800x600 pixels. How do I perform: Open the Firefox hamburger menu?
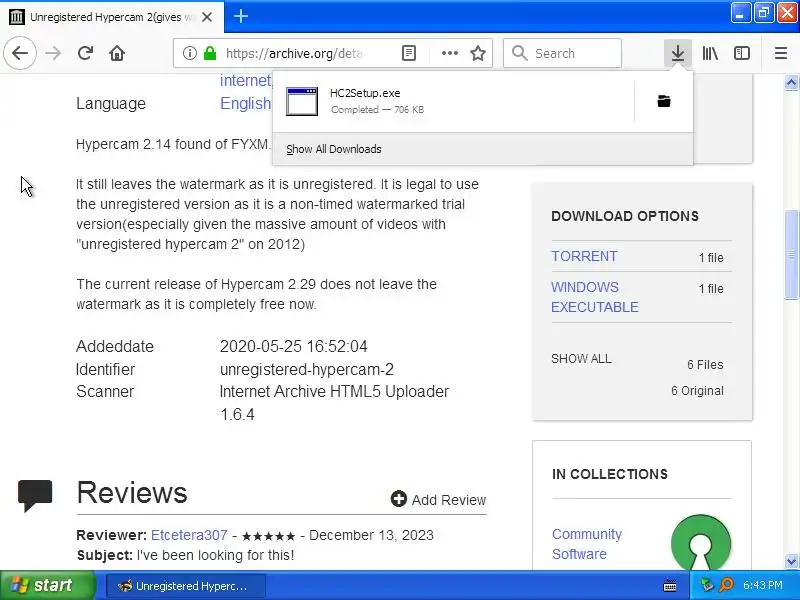[781, 53]
